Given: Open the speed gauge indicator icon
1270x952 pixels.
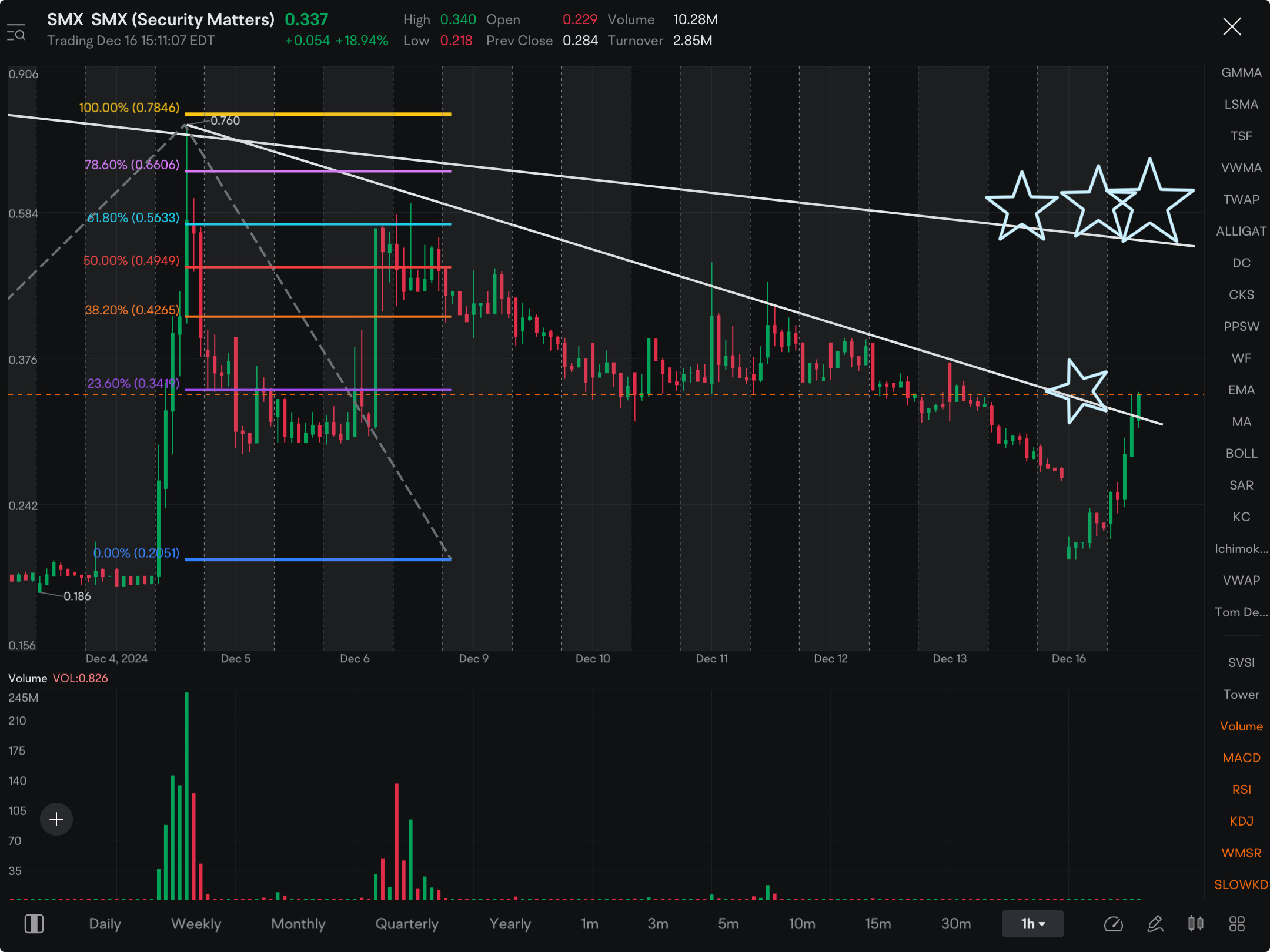Looking at the screenshot, I should tap(1113, 924).
